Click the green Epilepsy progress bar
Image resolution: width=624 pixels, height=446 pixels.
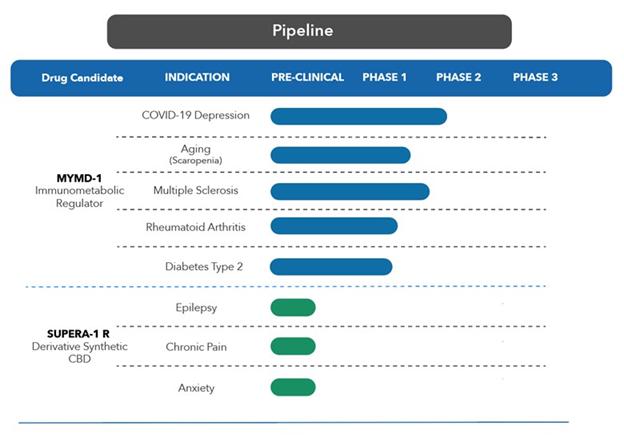(292, 307)
